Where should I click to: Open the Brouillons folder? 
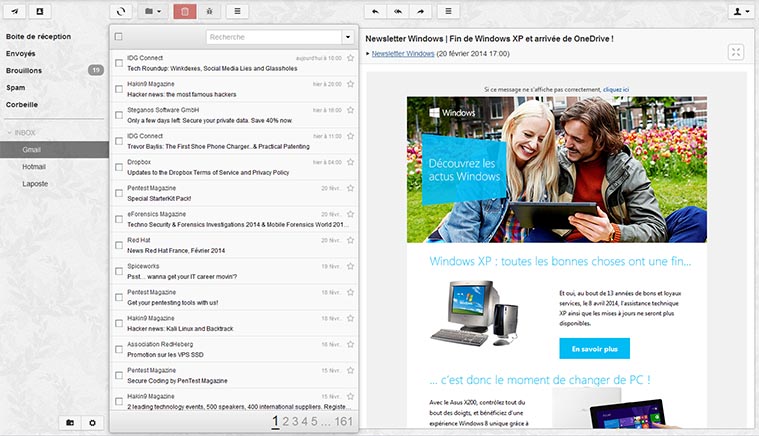[x=24, y=70]
